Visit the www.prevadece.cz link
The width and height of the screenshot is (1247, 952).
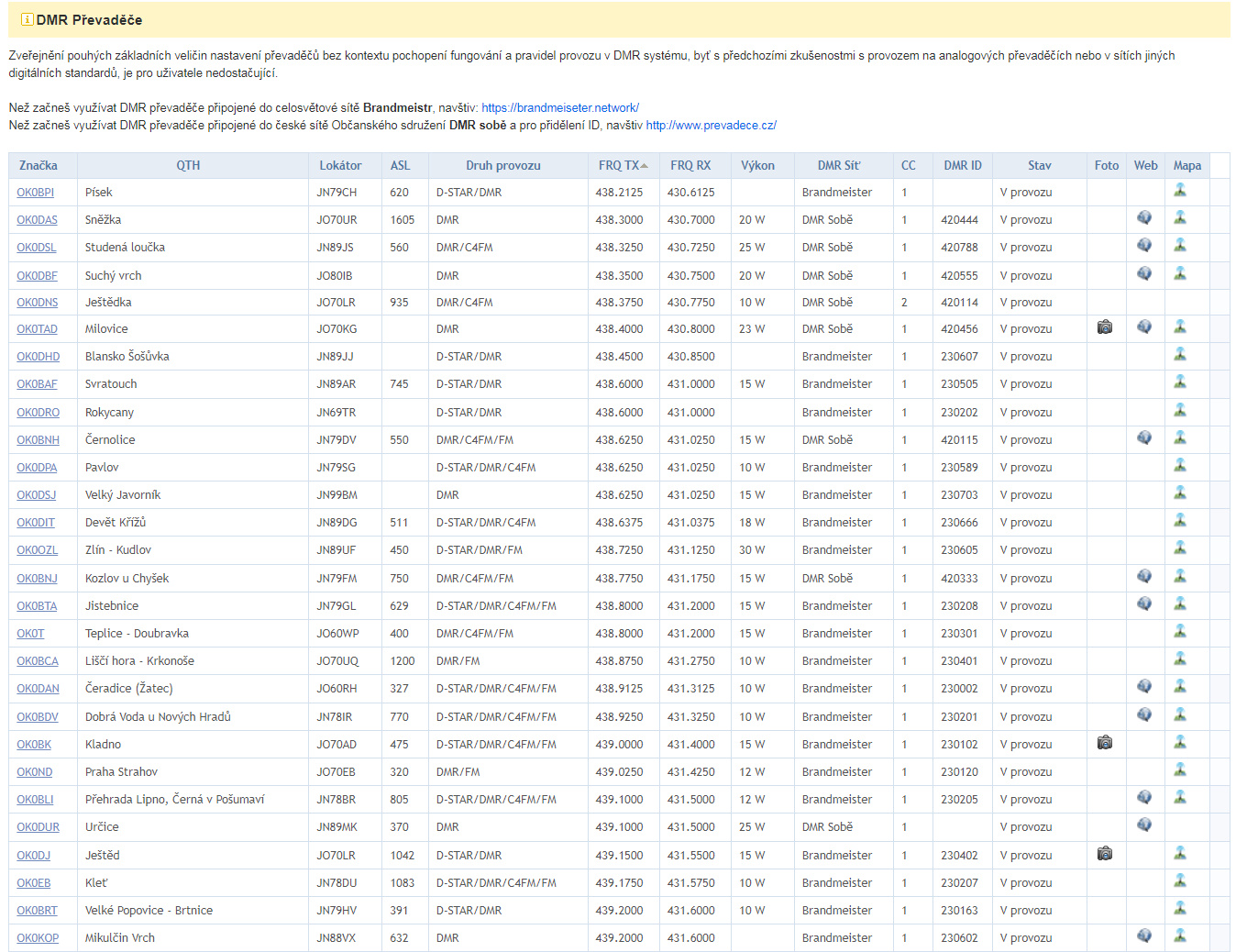pos(711,126)
